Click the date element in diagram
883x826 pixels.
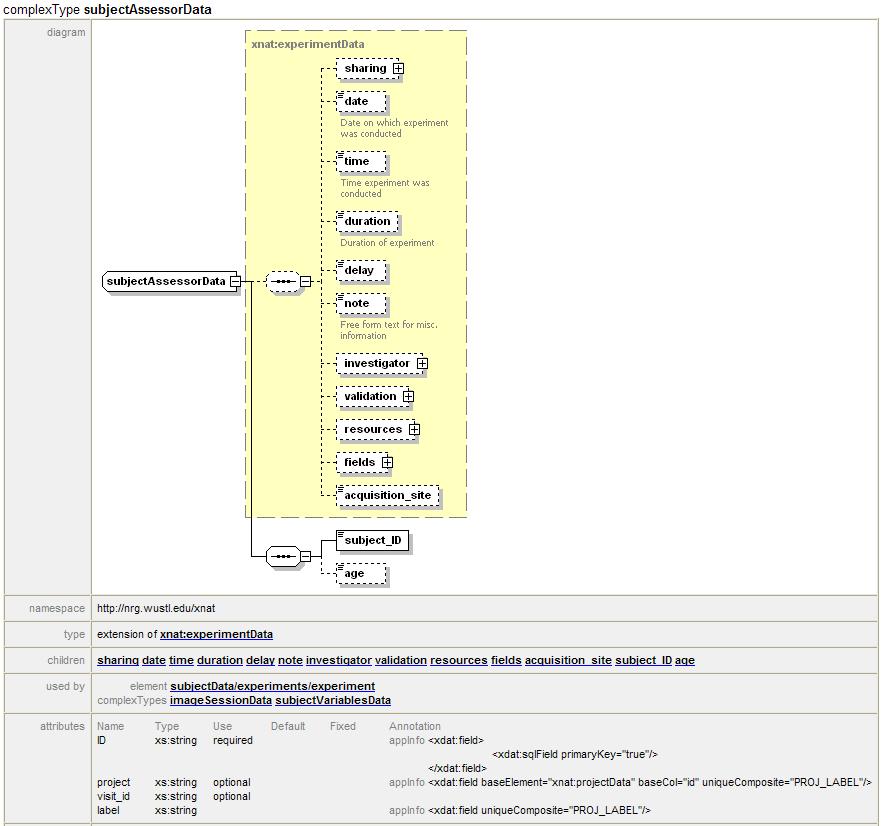click(x=360, y=102)
